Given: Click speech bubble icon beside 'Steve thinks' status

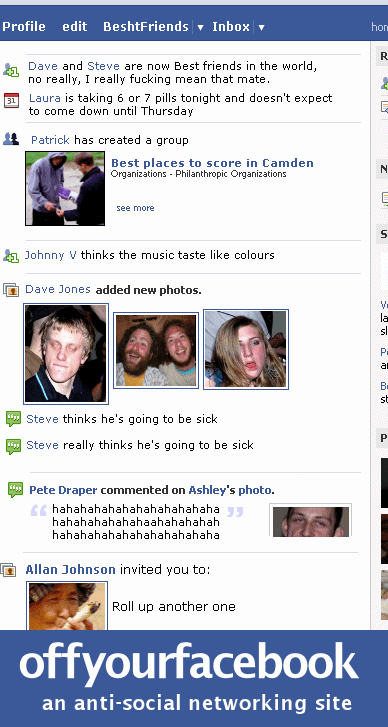Looking at the screenshot, I should (13, 419).
